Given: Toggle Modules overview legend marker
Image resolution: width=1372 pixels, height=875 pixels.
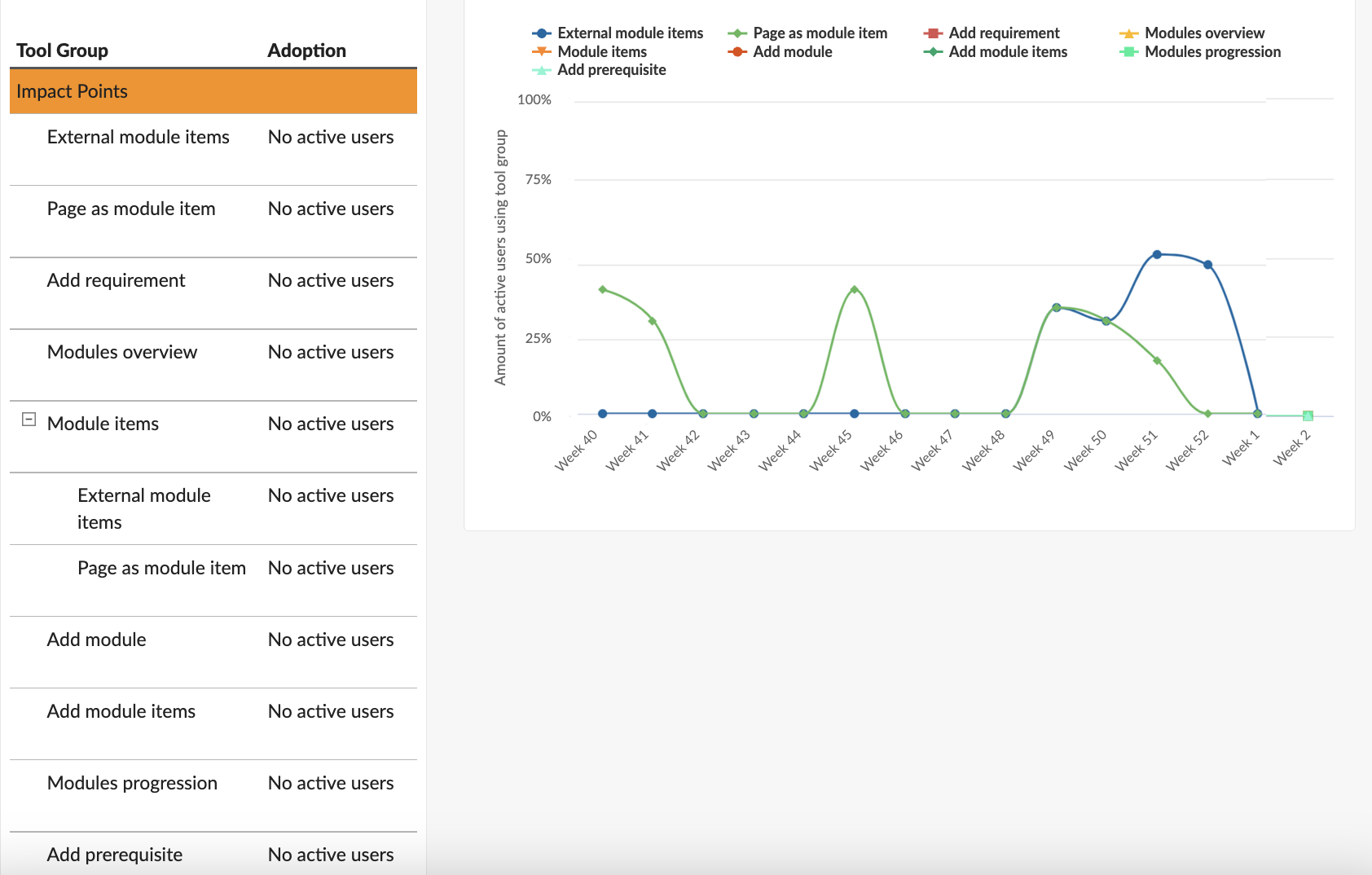Looking at the screenshot, I should (1128, 33).
